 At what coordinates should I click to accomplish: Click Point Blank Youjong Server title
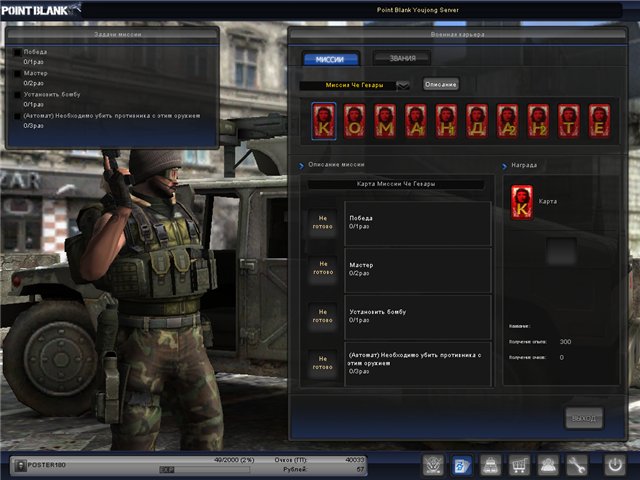click(418, 10)
